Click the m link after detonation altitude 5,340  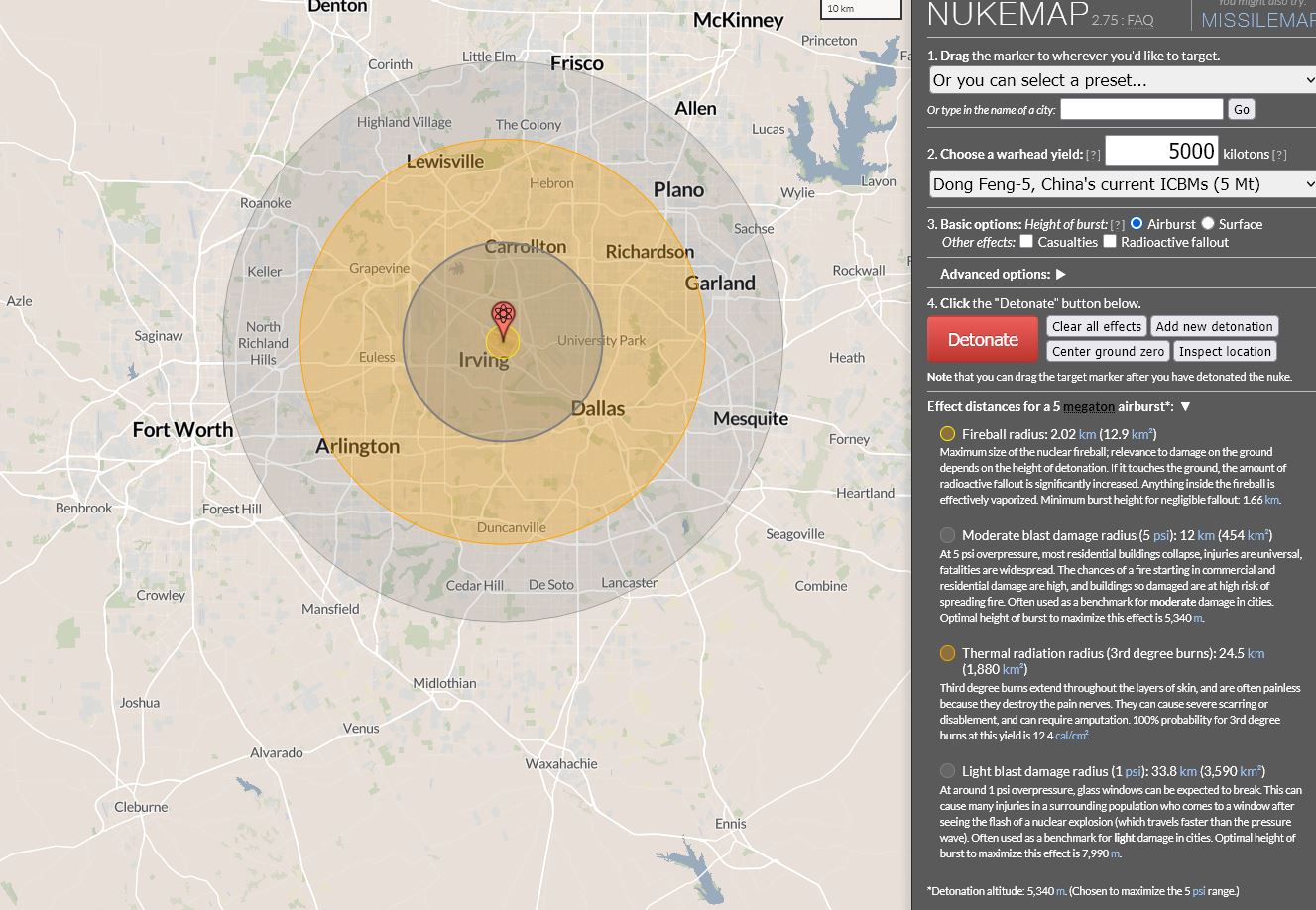pyautogui.click(x=1060, y=891)
